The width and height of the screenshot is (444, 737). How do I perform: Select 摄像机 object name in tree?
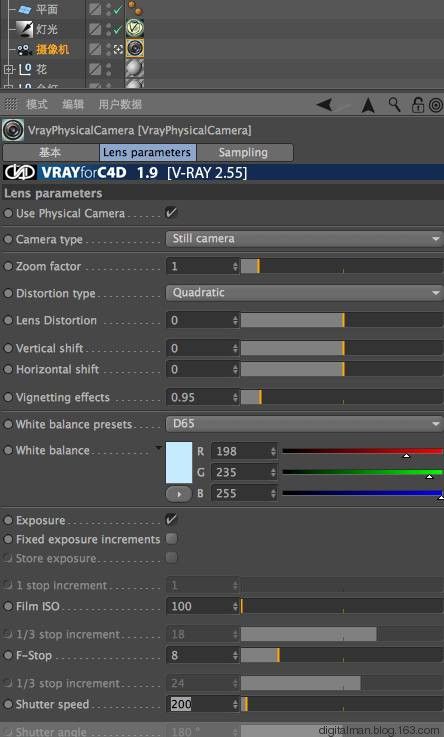click(x=53, y=49)
